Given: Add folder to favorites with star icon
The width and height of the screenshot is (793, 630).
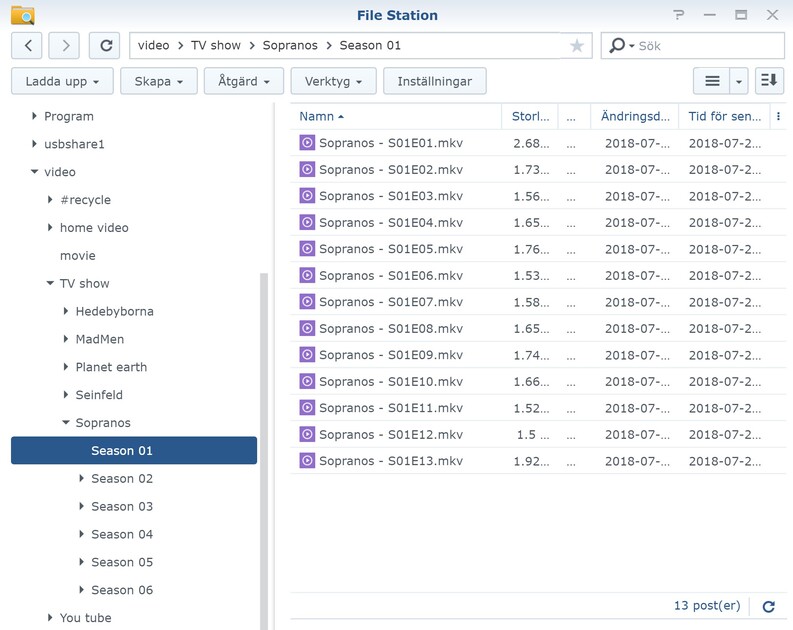Looking at the screenshot, I should coord(576,46).
